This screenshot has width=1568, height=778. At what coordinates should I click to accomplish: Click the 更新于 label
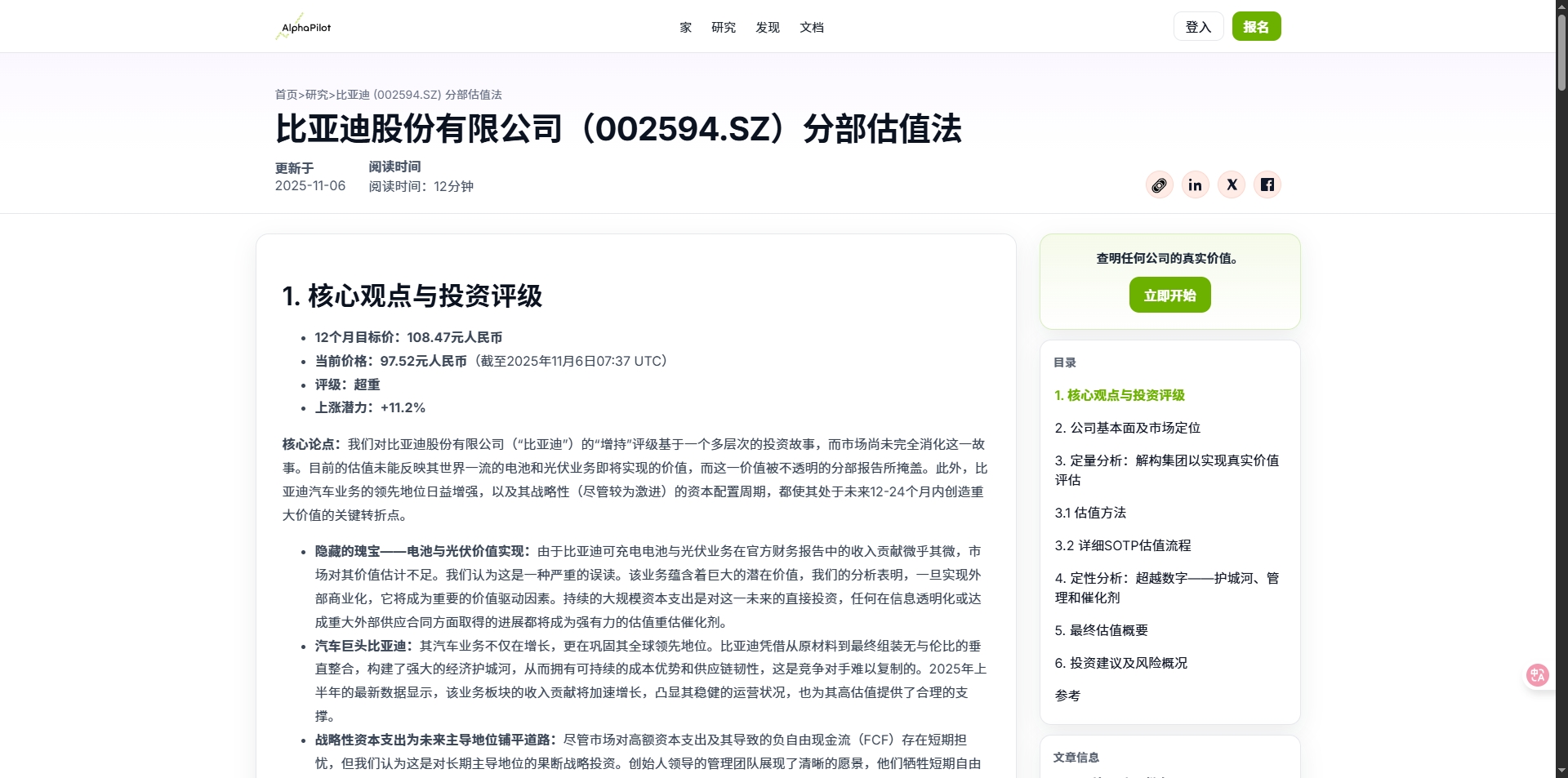pos(294,168)
